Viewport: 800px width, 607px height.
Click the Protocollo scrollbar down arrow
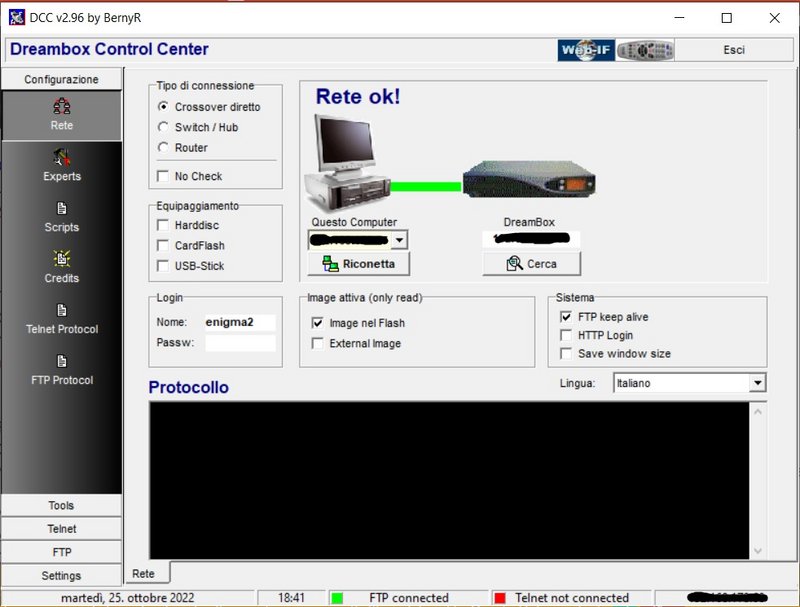coord(758,550)
